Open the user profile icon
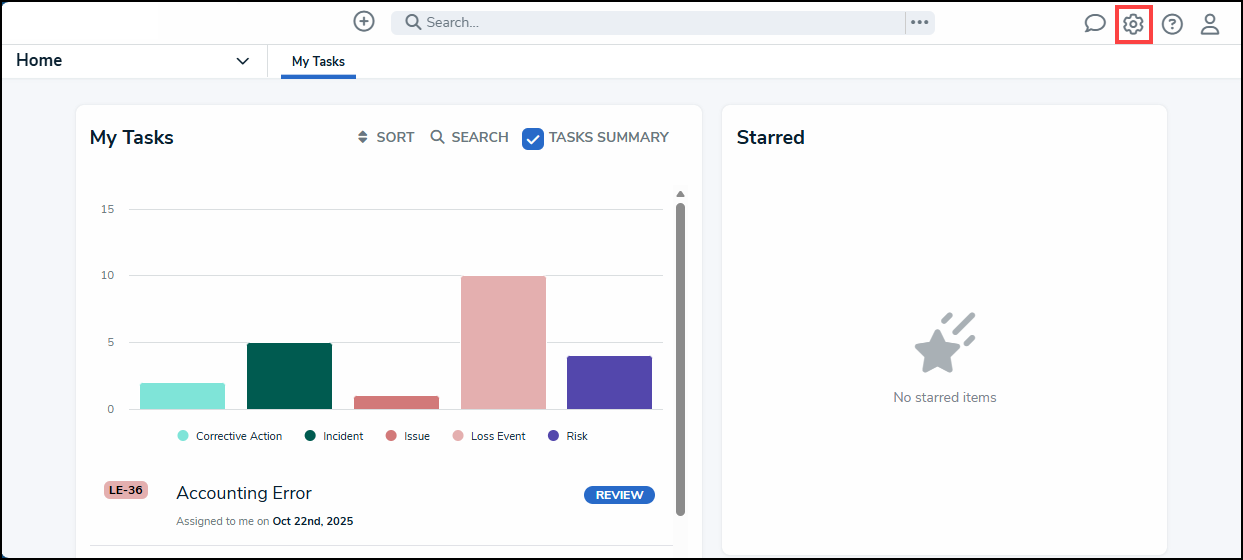This screenshot has width=1243, height=560. (1210, 24)
